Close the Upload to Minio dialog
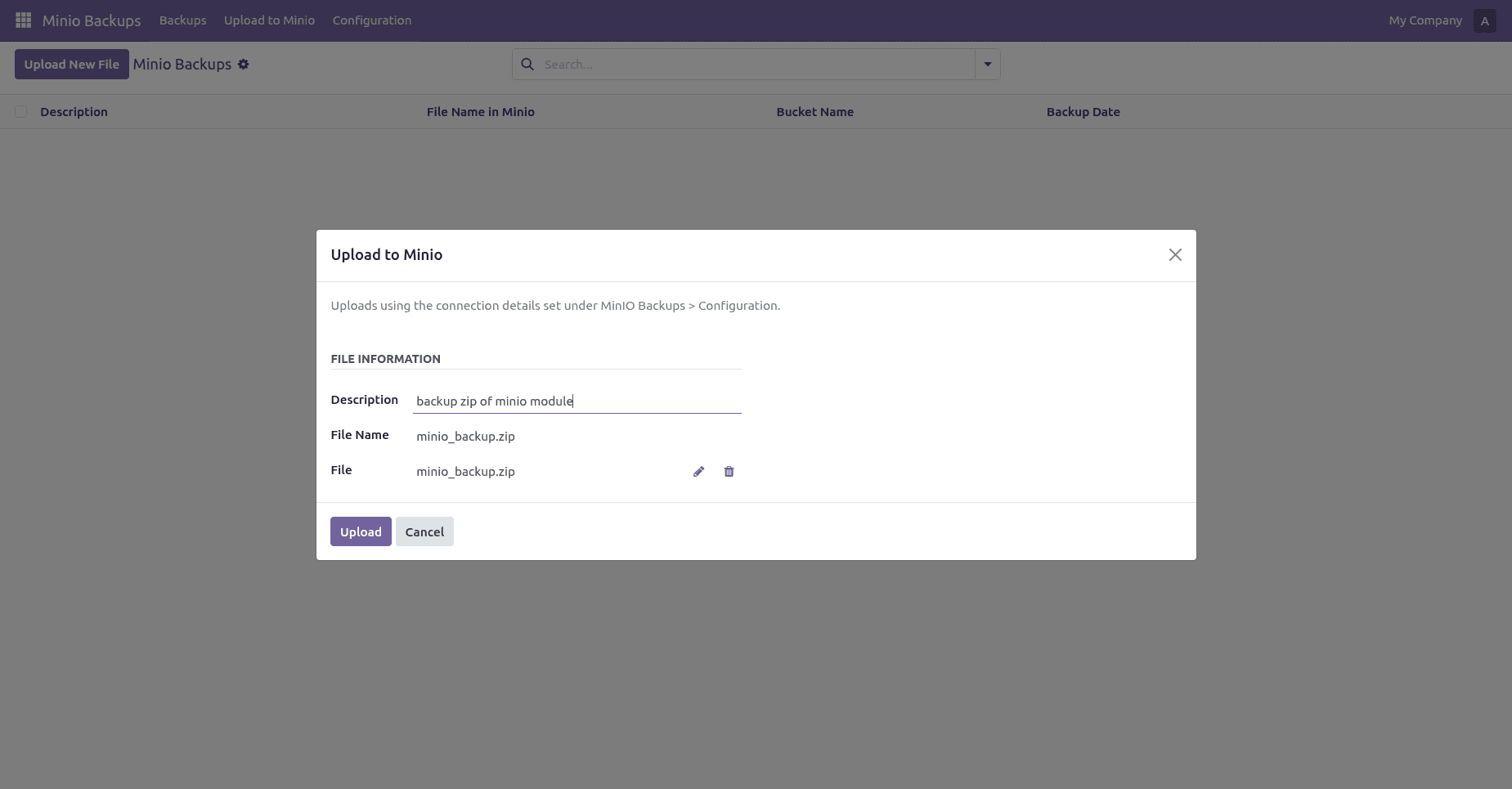Image resolution: width=1512 pixels, height=789 pixels. pyautogui.click(x=1175, y=255)
